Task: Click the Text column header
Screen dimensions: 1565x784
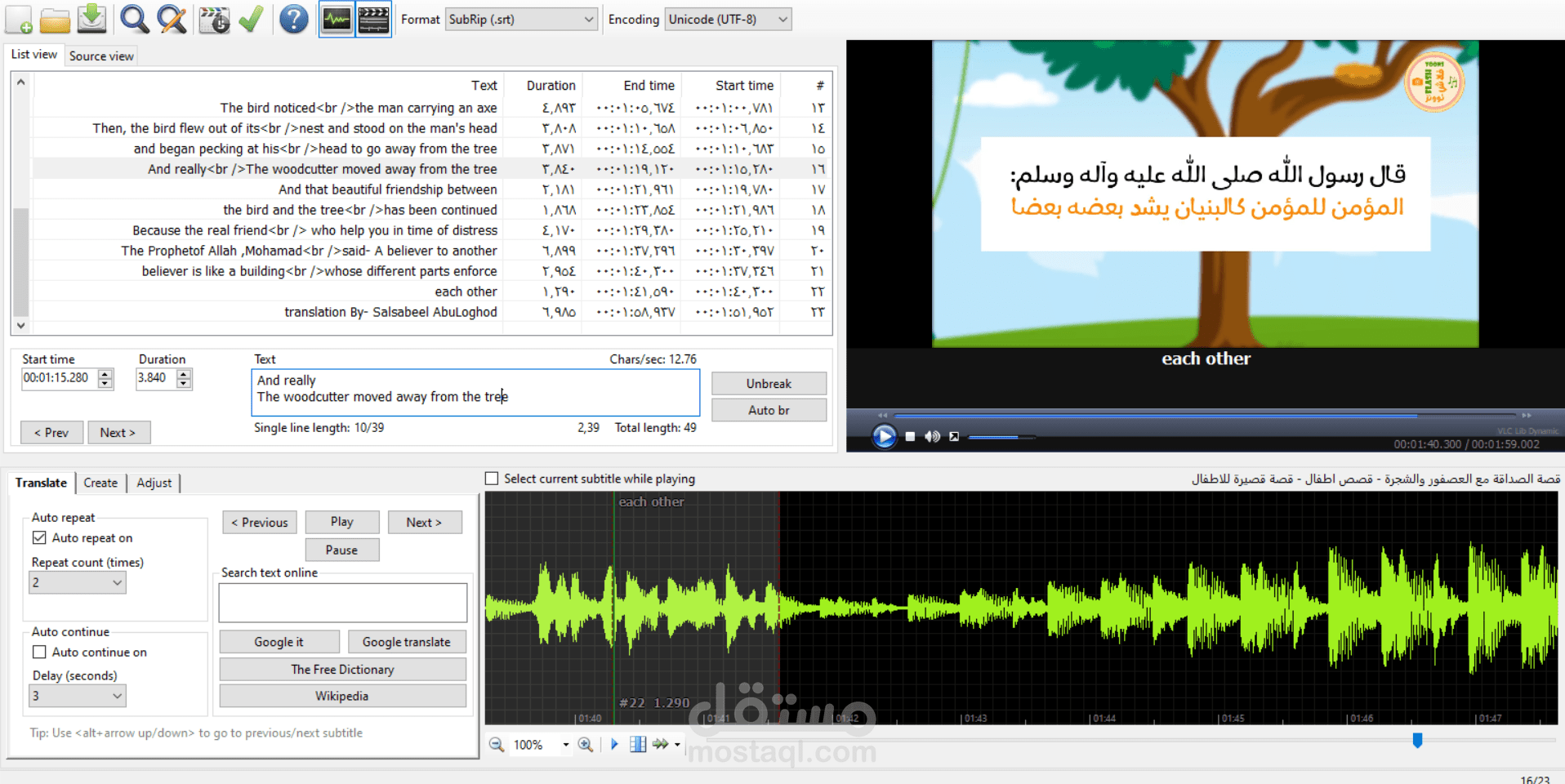Action: [x=484, y=85]
